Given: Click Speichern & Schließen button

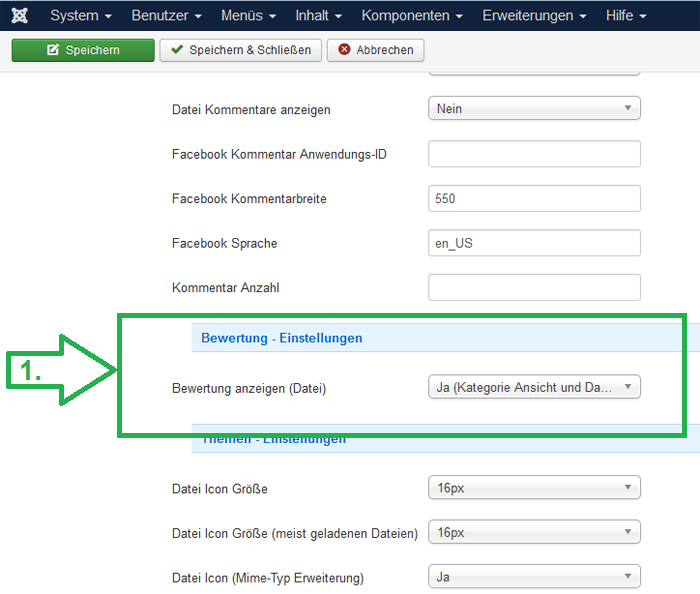Looking at the screenshot, I should pos(241,50).
